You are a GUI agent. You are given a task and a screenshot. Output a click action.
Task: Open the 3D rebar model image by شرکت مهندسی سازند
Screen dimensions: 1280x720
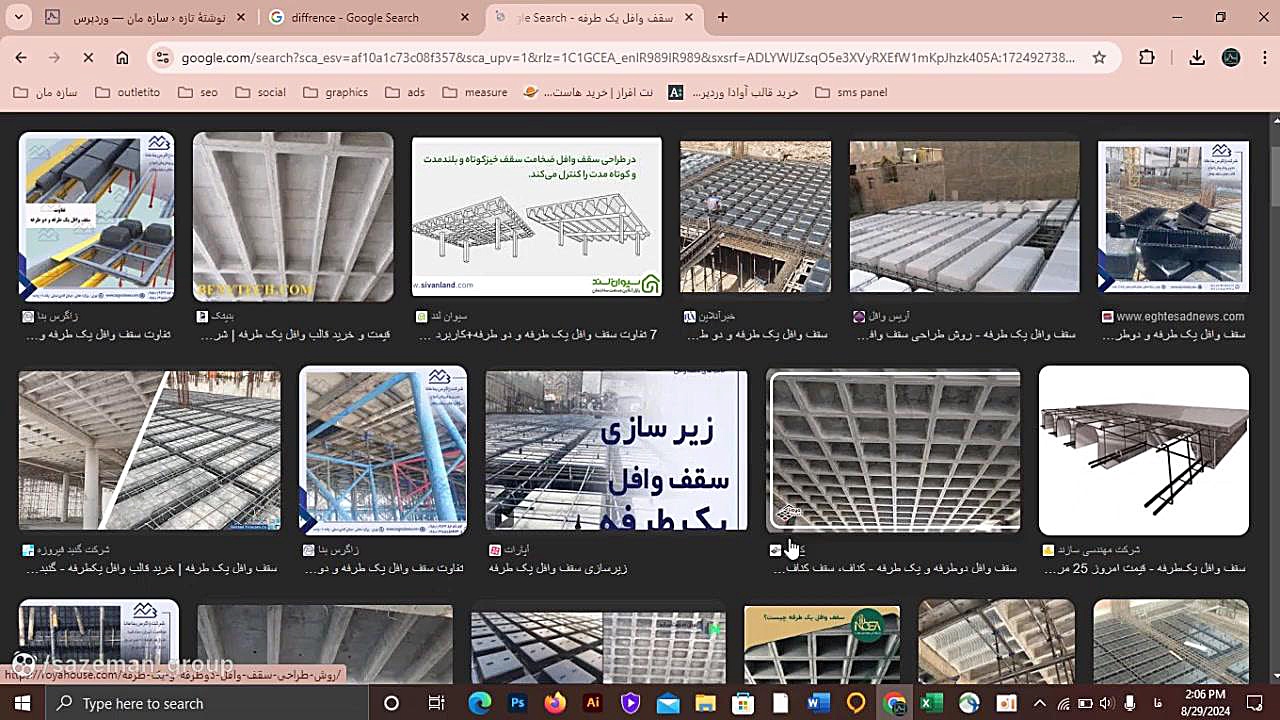tap(1144, 450)
